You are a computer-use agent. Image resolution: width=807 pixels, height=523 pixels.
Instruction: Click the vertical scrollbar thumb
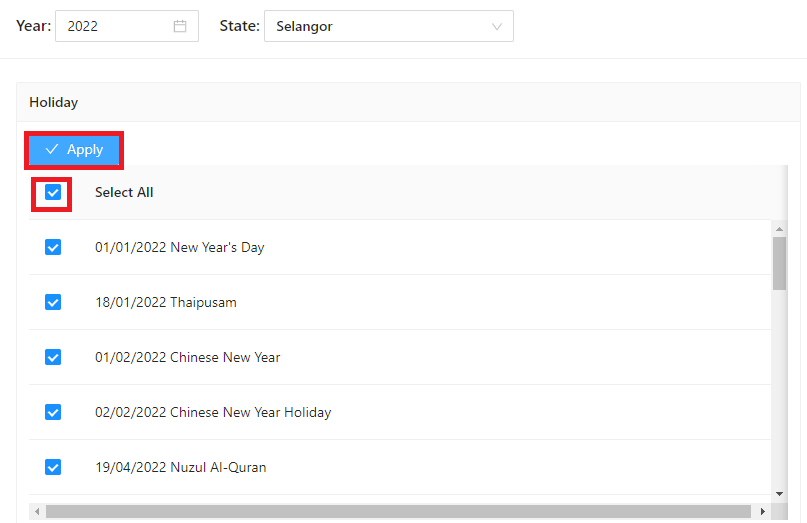point(779,262)
